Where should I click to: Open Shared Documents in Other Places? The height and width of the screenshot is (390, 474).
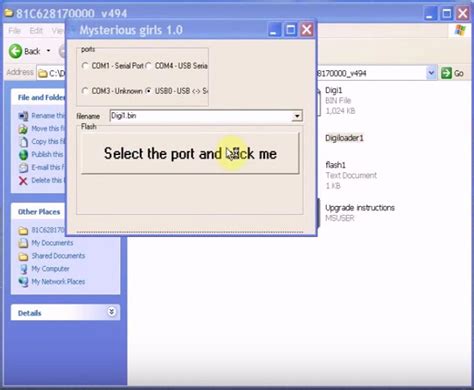[x=52, y=256]
